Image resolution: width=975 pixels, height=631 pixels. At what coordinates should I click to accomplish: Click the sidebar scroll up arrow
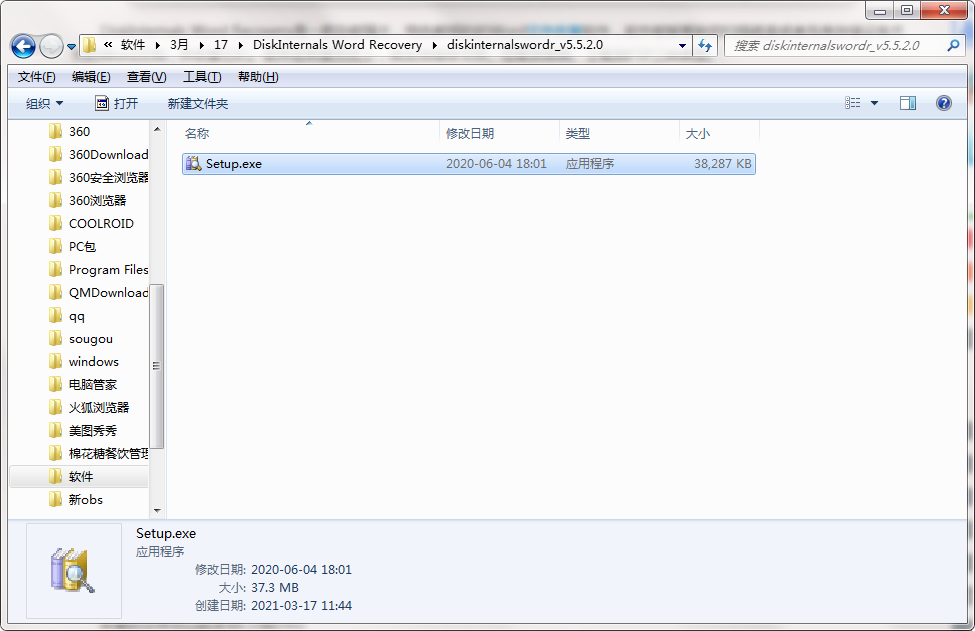pos(157,129)
